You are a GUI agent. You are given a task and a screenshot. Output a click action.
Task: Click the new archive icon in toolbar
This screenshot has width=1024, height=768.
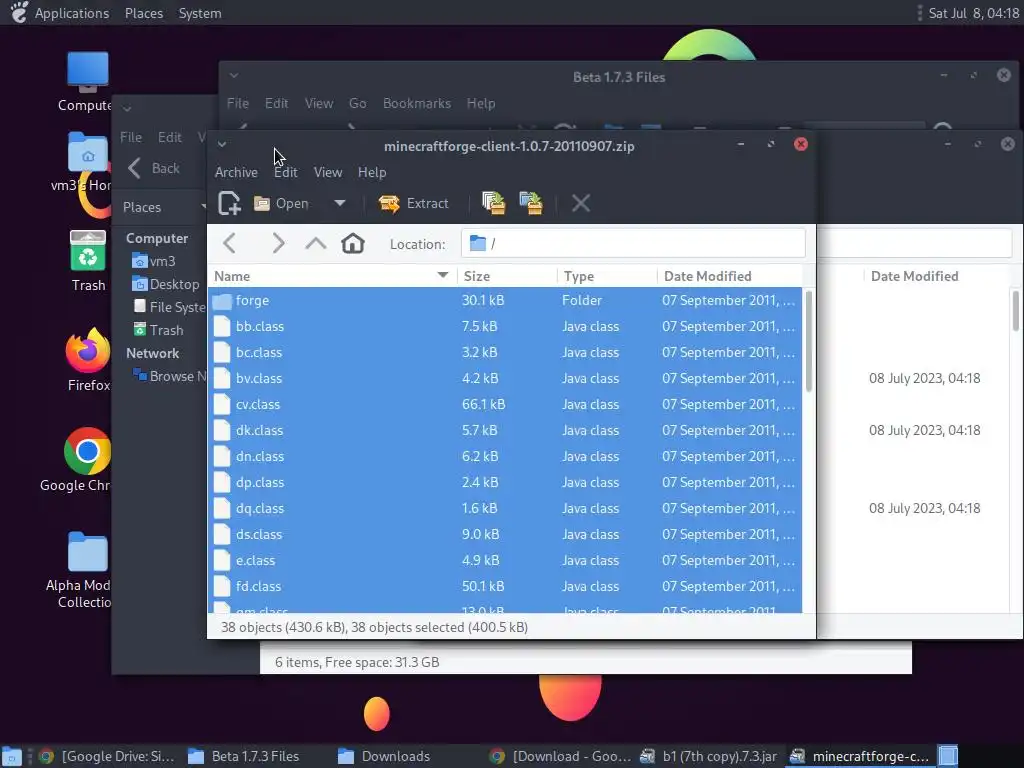229,203
